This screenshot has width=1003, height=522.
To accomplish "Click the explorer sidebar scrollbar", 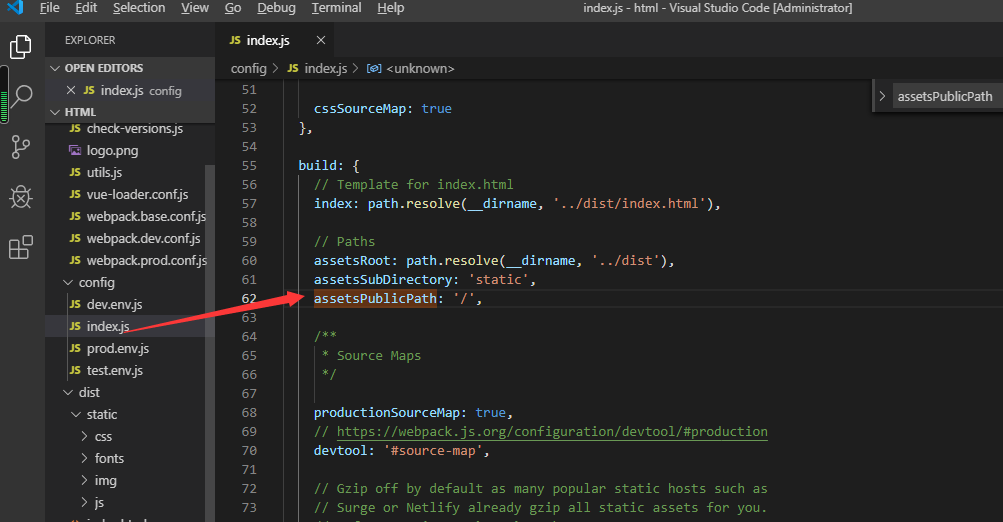I will [x=210, y=343].
